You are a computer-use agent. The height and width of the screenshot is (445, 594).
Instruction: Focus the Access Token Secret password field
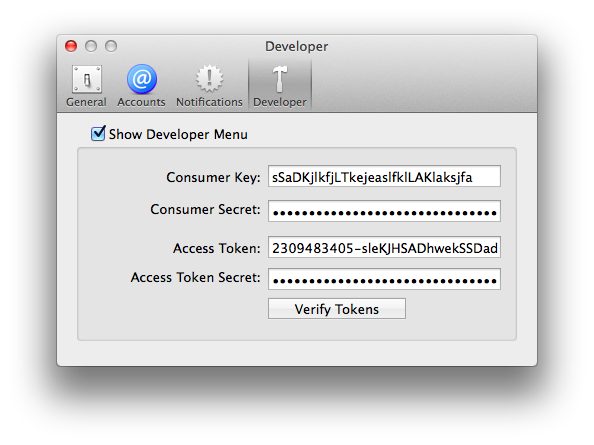point(384,279)
